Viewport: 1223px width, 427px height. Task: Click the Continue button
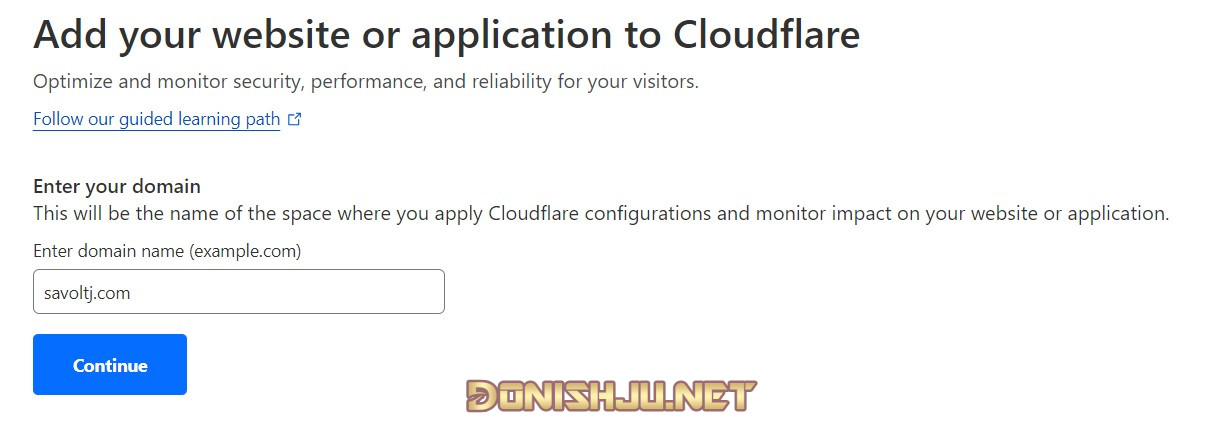point(110,365)
